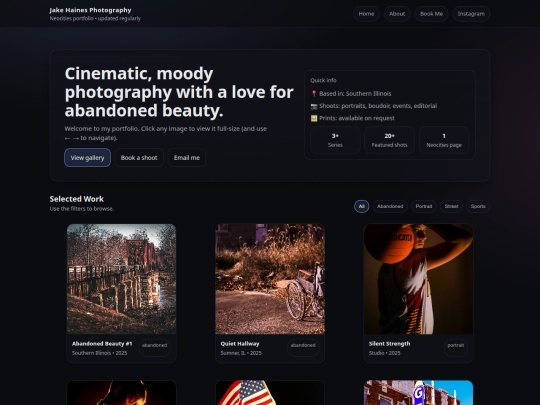Open the Quiet Hallway wheelchair photo

click(270, 279)
